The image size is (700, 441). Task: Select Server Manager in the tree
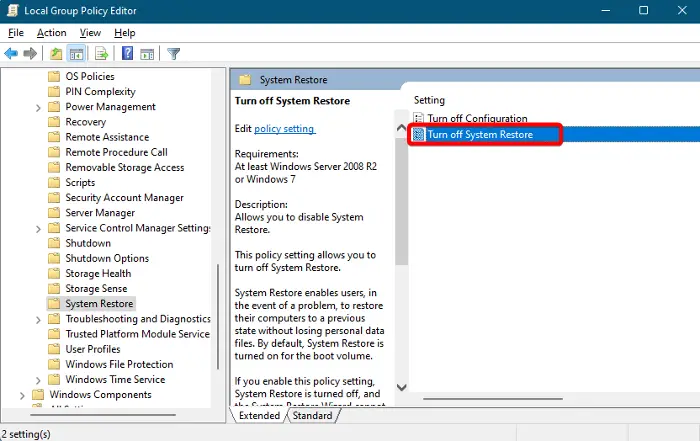pos(100,213)
